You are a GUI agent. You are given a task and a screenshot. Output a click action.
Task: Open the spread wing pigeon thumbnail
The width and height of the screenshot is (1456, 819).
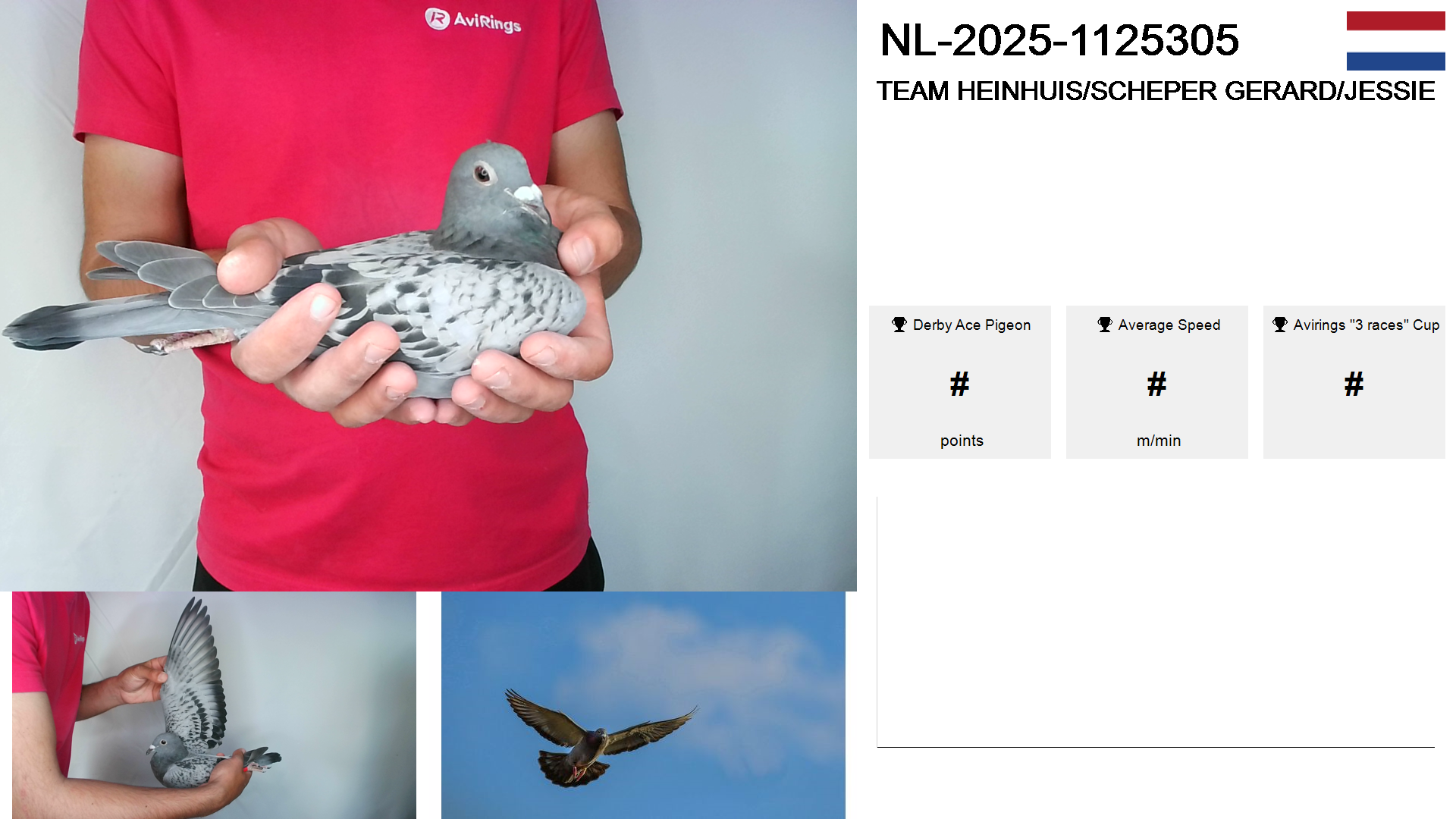(x=214, y=705)
